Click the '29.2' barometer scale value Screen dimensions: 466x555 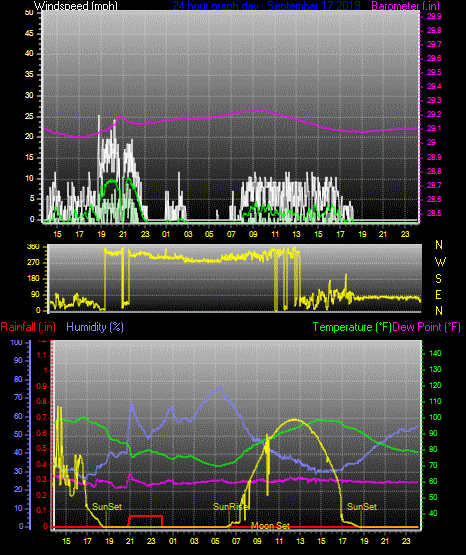click(434, 114)
